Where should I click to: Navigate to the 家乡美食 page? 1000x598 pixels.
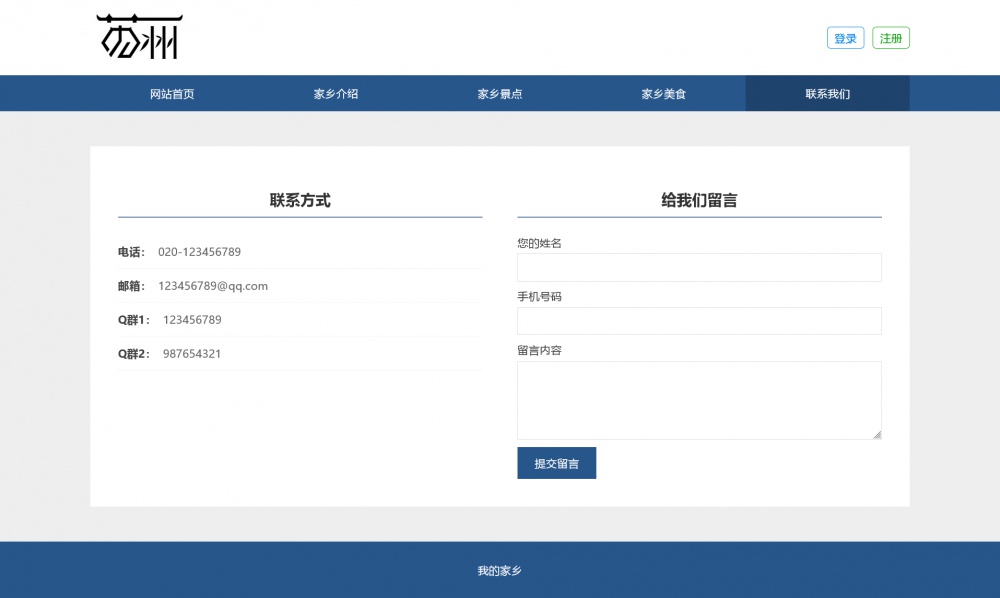tap(664, 94)
